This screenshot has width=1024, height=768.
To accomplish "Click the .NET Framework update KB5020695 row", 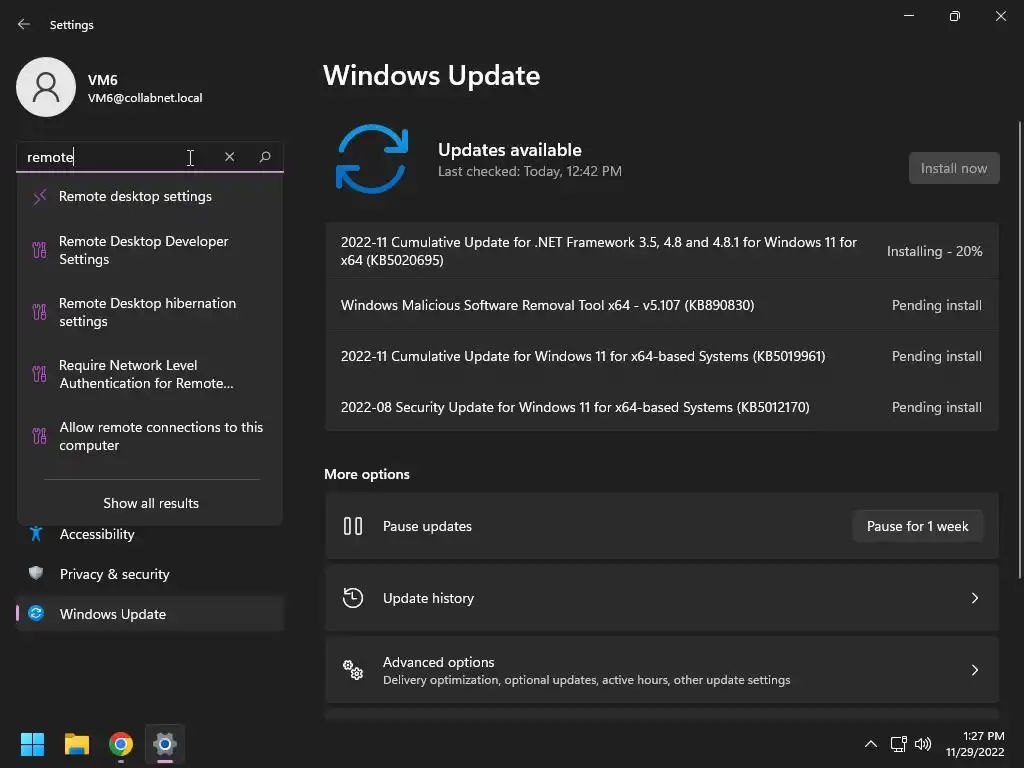I will pyautogui.click(x=662, y=251).
